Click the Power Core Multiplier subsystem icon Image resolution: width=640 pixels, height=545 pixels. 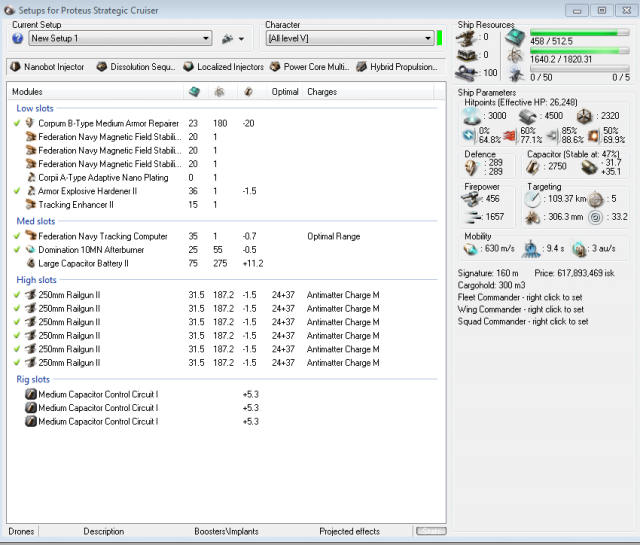point(276,67)
